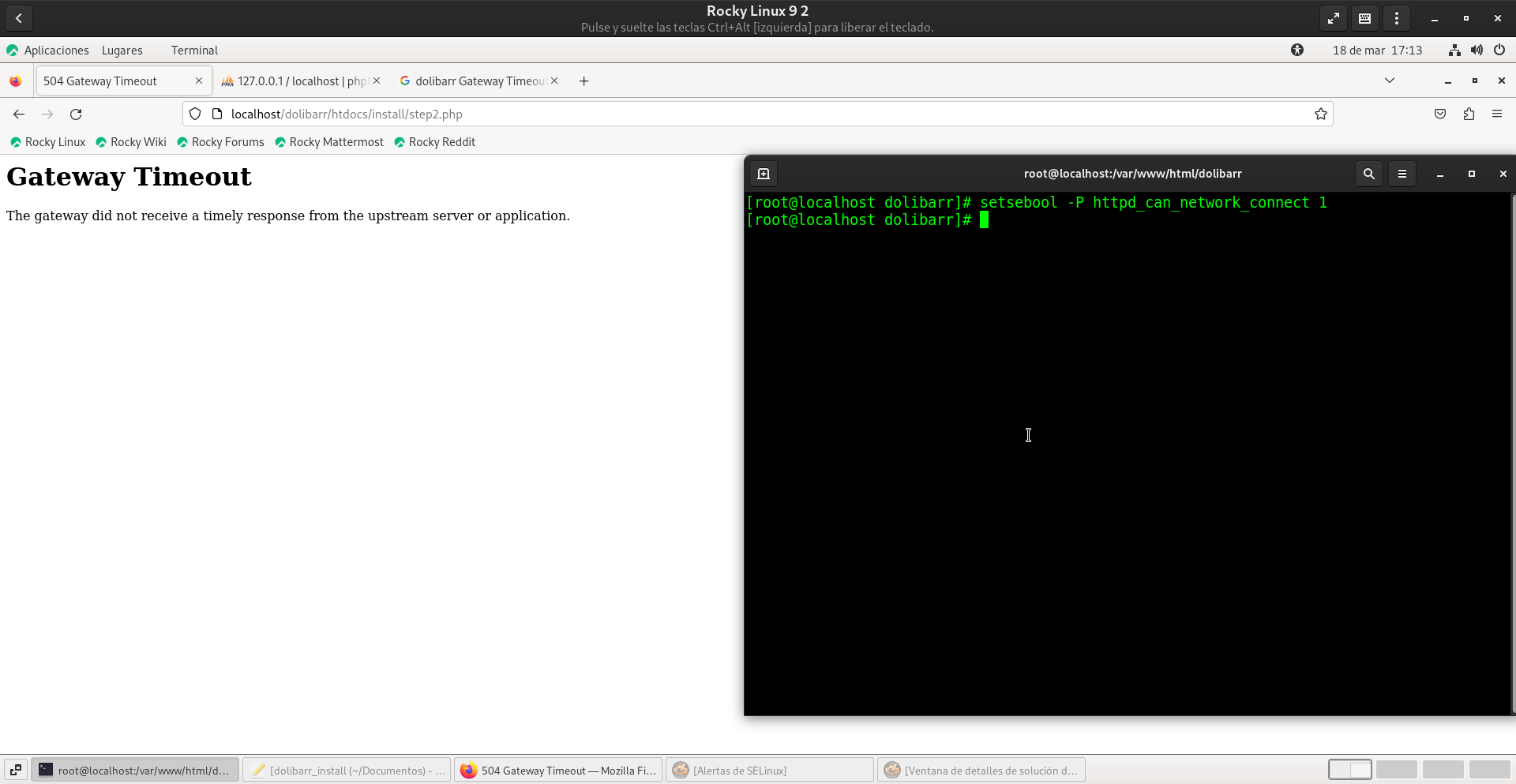Open the VM three-dot options menu
1516x784 pixels.
1396,18
